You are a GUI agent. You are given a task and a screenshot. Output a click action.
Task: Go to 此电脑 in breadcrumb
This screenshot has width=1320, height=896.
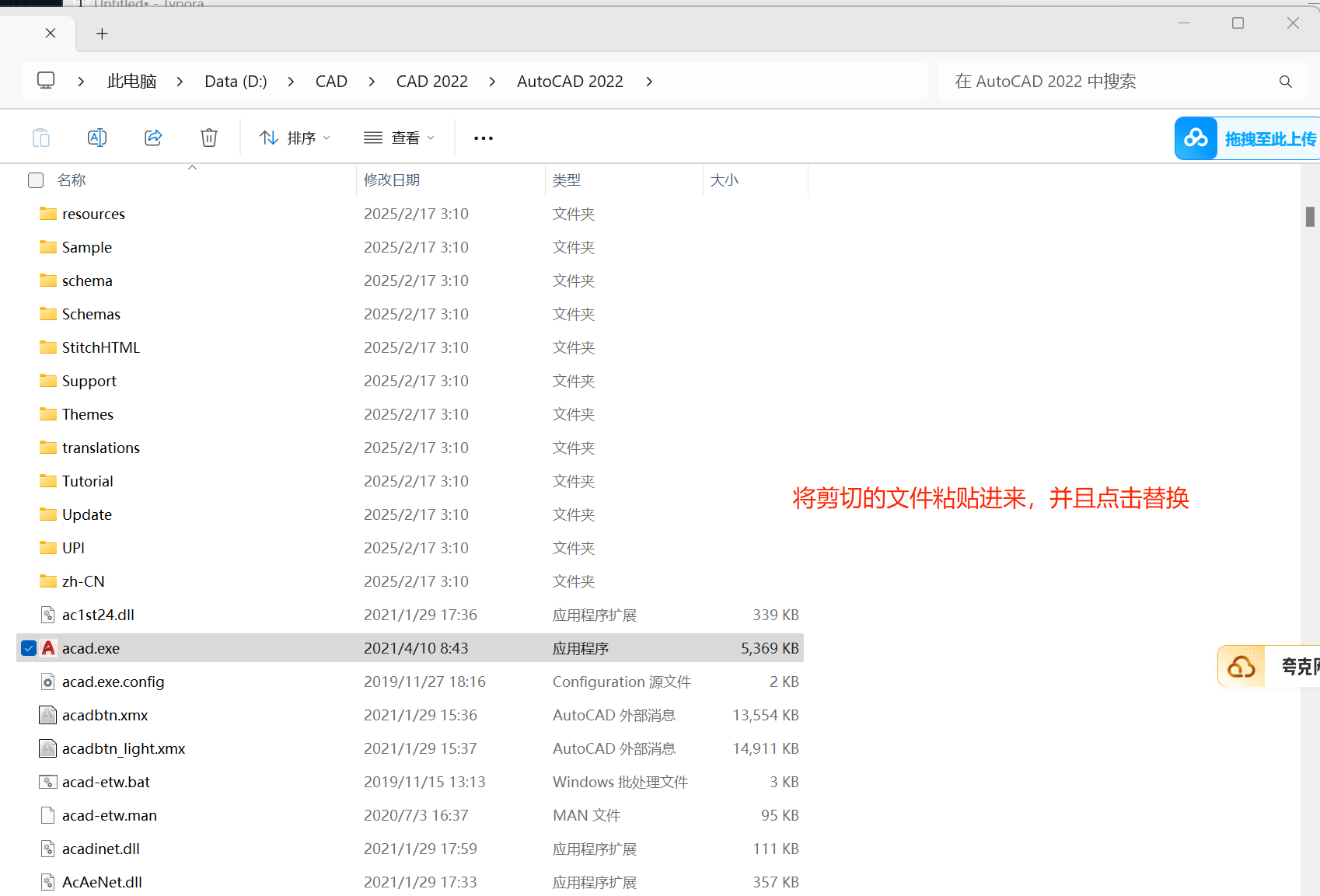tap(132, 82)
